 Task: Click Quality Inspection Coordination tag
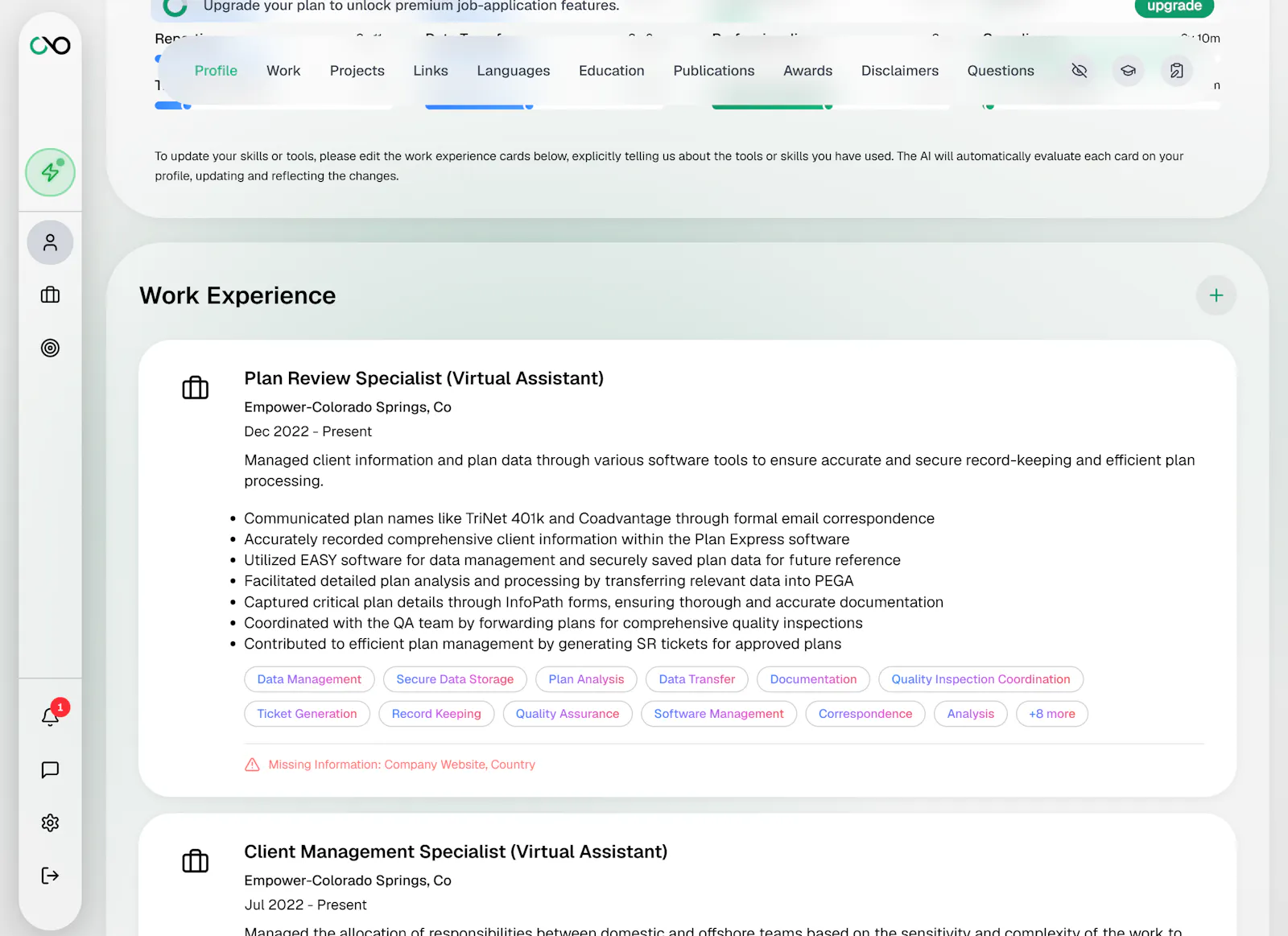(x=980, y=679)
